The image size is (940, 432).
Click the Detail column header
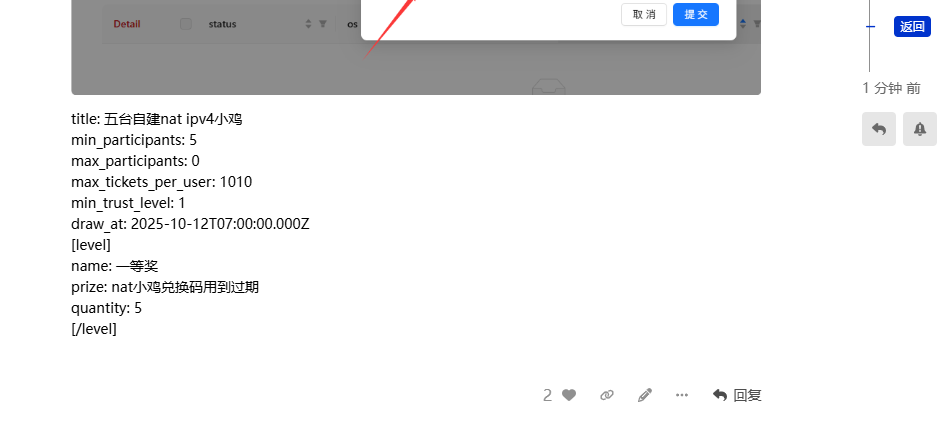(x=126, y=24)
